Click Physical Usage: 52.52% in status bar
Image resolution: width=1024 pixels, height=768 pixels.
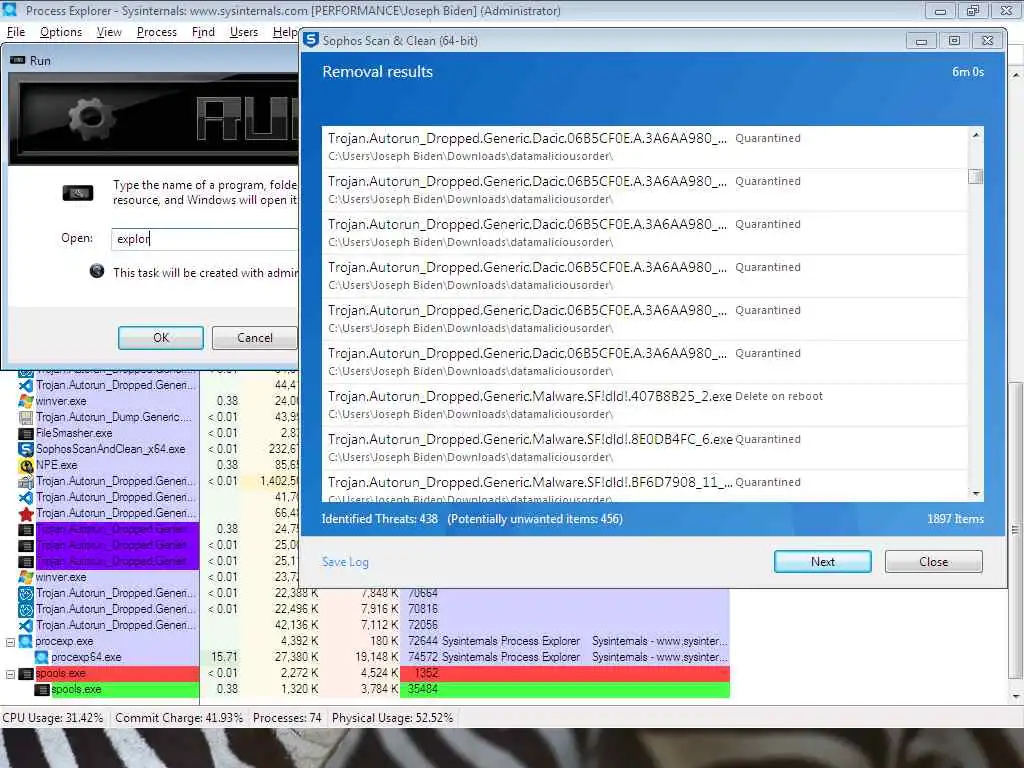(392, 718)
